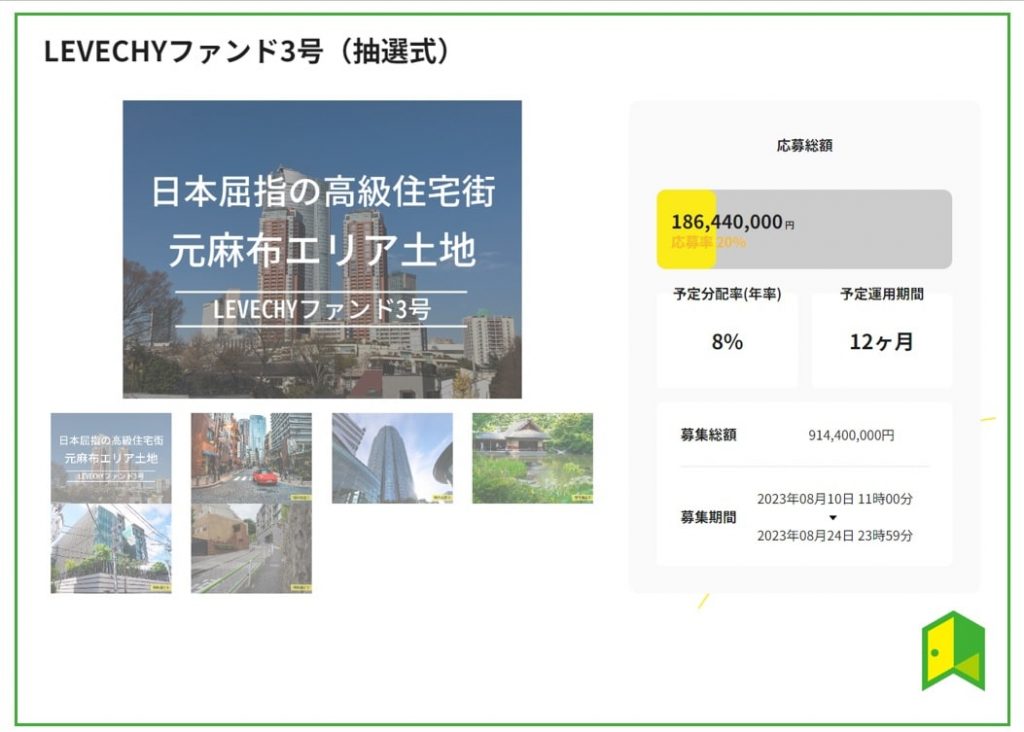Click the LEVECHYファンド3号(抽選式) page title
The image size is (1024, 732).
point(247,52)
